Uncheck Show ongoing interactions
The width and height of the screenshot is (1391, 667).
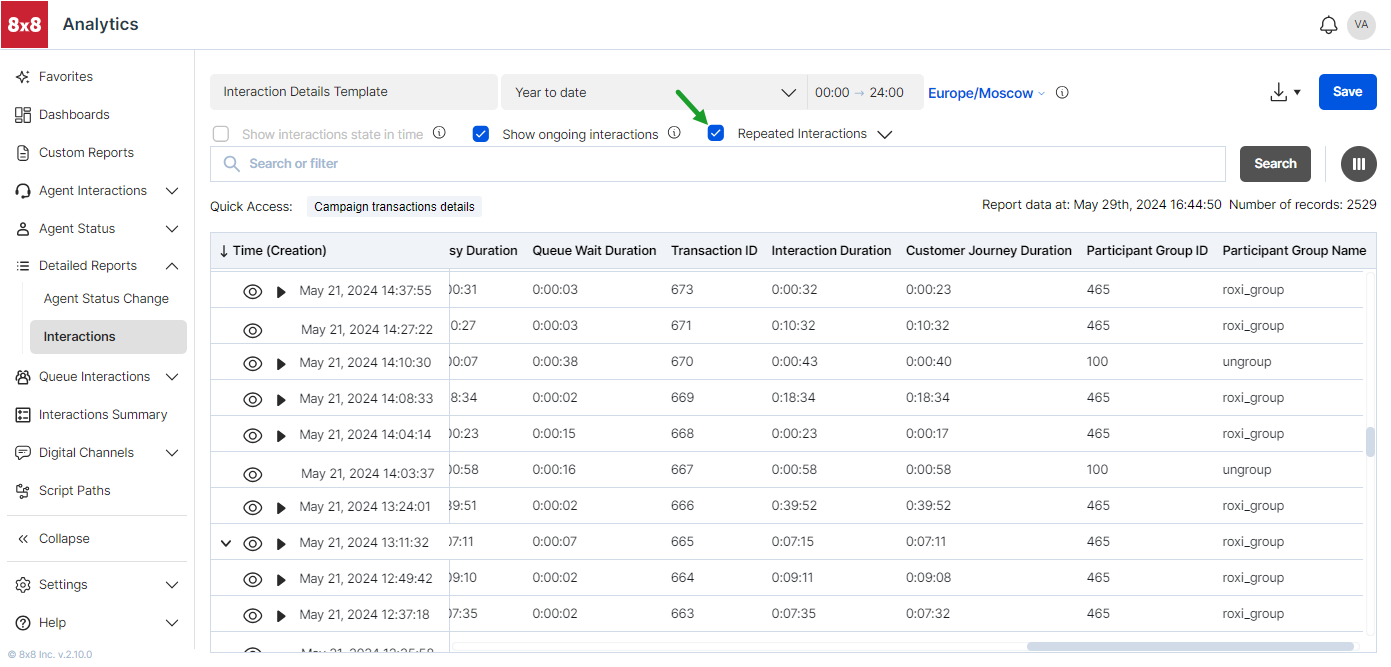tap(481, 134)
